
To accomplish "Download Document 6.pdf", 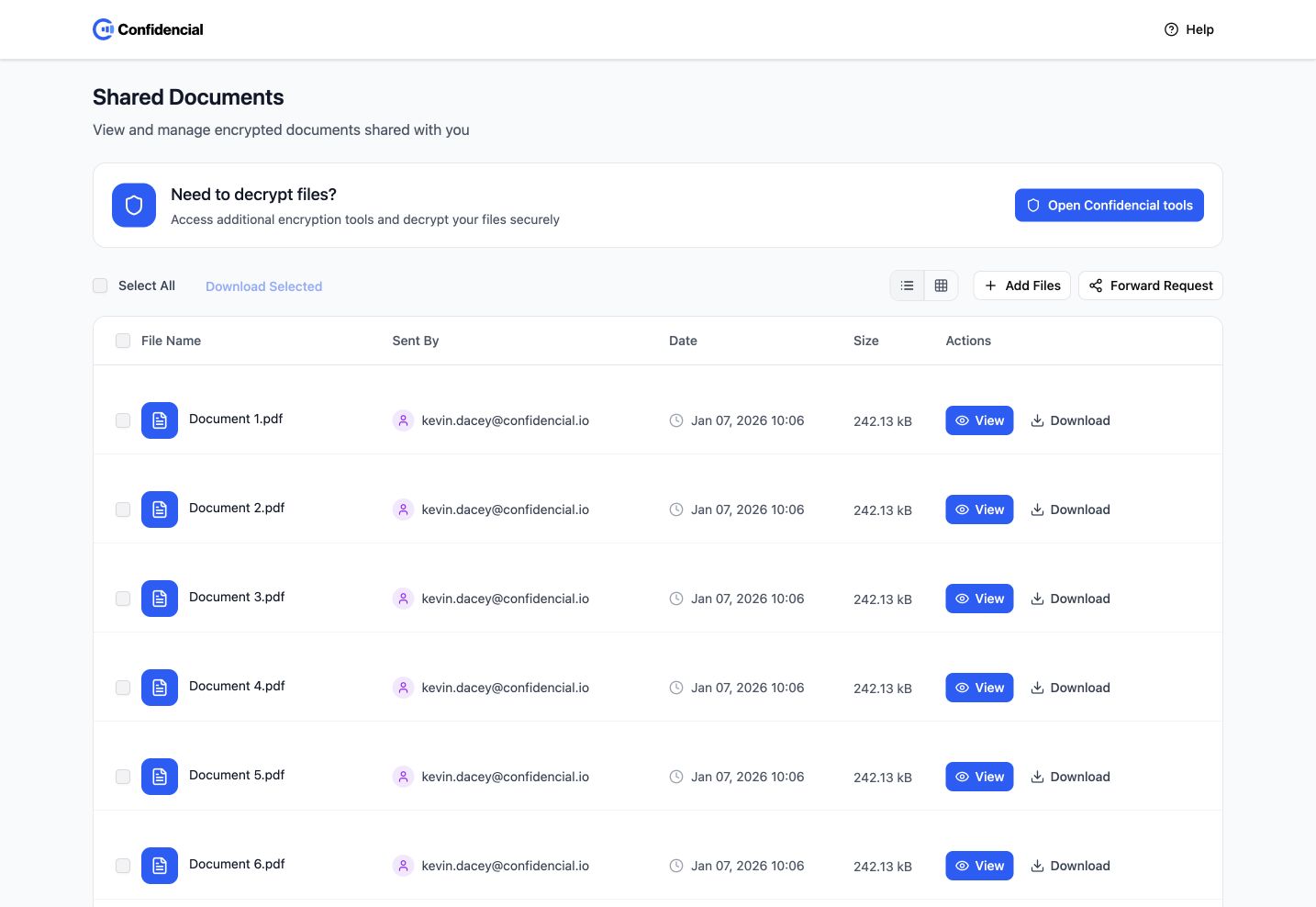I will (1070, 866).
